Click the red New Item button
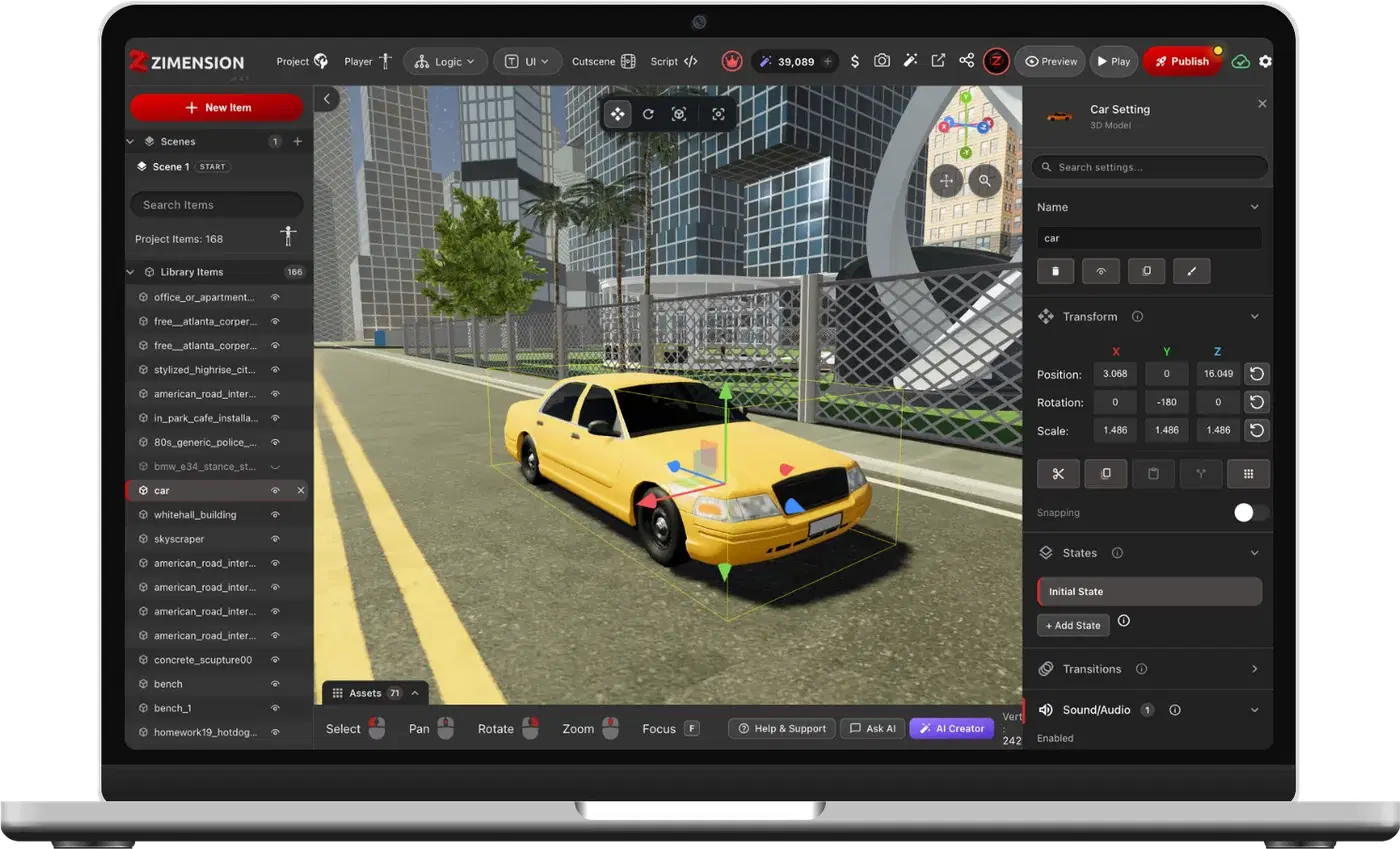 (217, 107)
